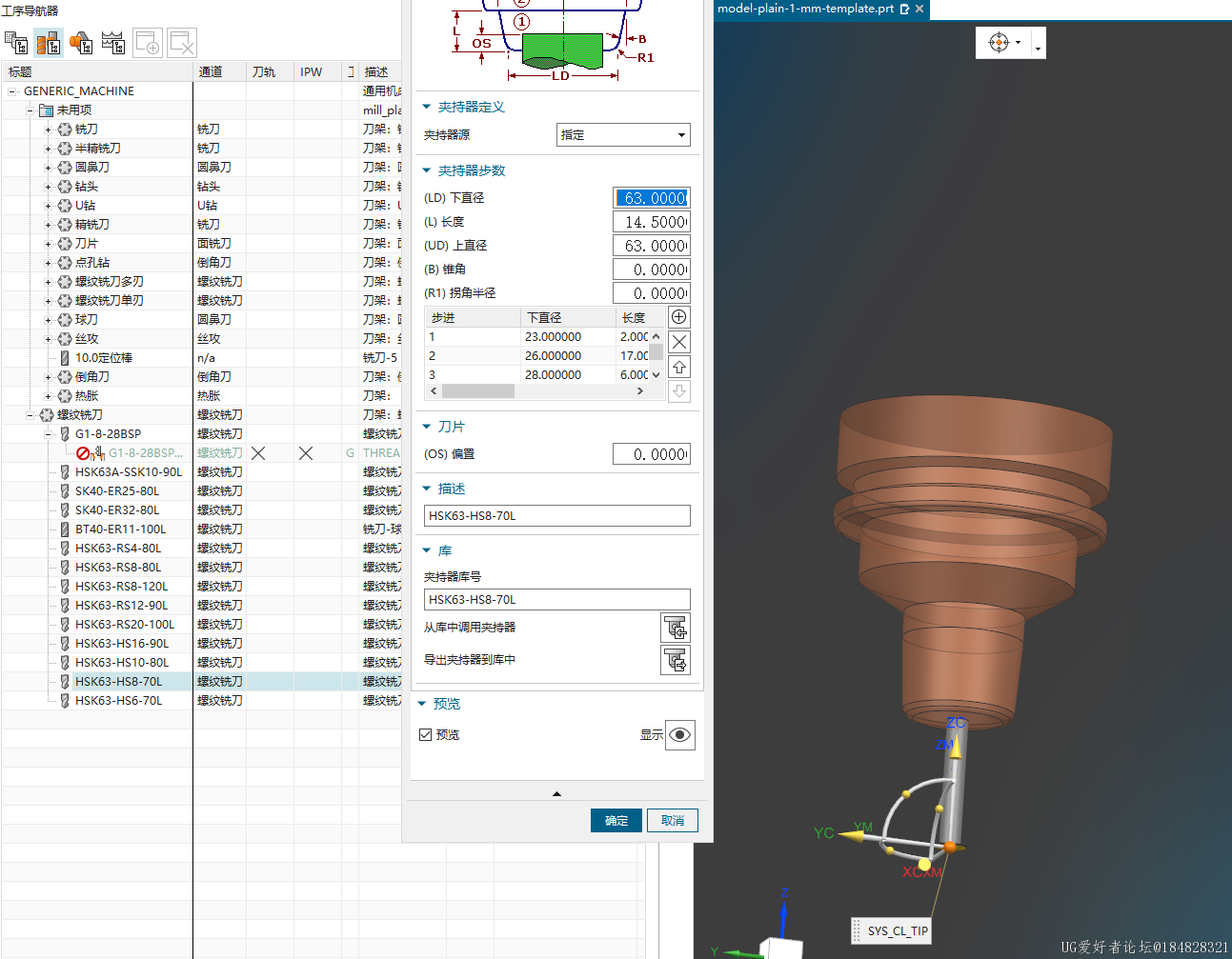
Task: Collapse the 夹持器定义 section
Action: click(x=427, y=107)
